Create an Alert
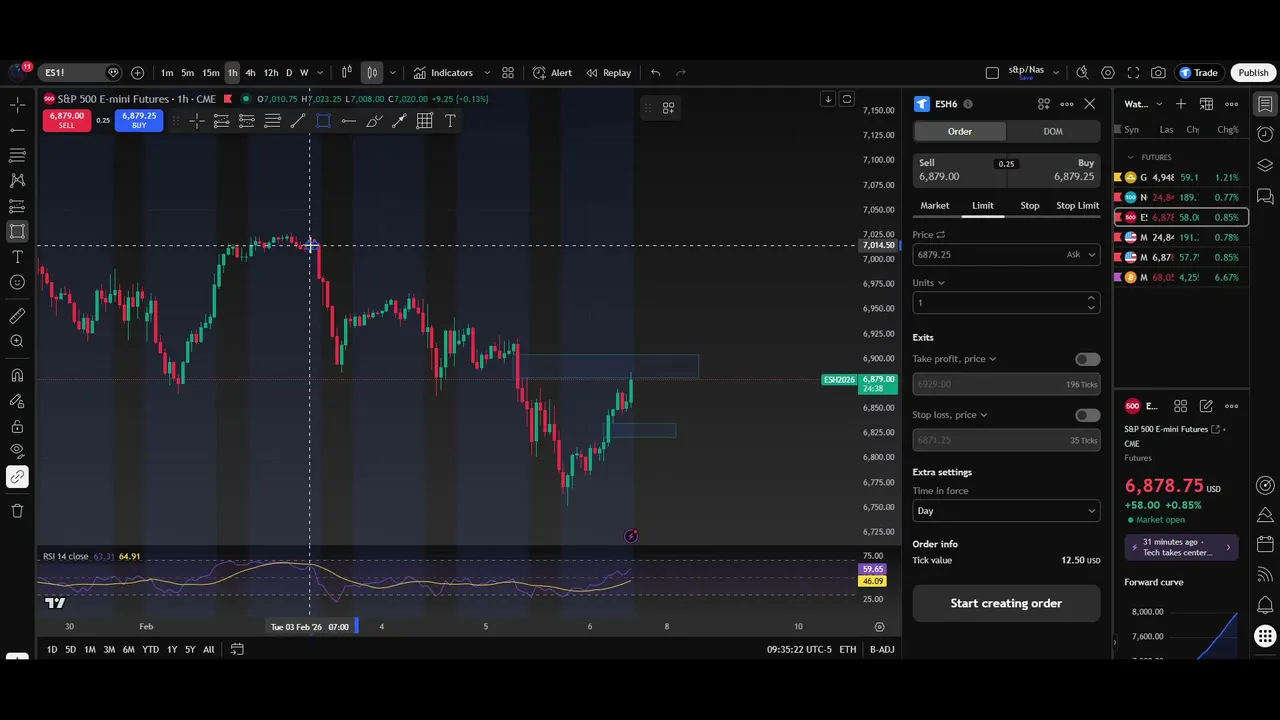Screen dimensions: 1280x720 pos(552,72)
